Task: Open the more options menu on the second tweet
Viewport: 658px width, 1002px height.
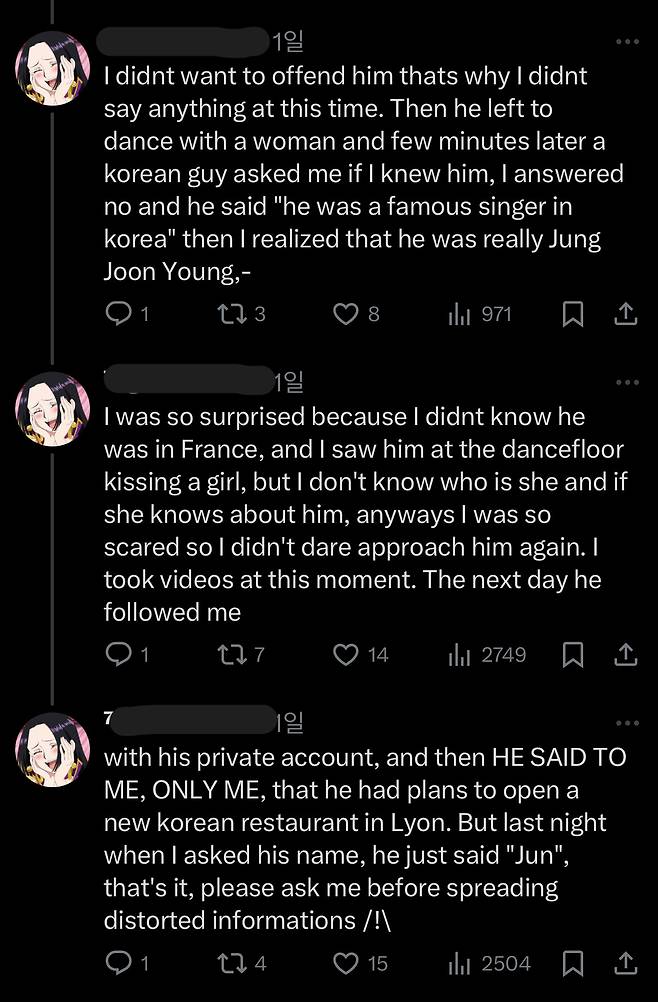Action: 627,381
